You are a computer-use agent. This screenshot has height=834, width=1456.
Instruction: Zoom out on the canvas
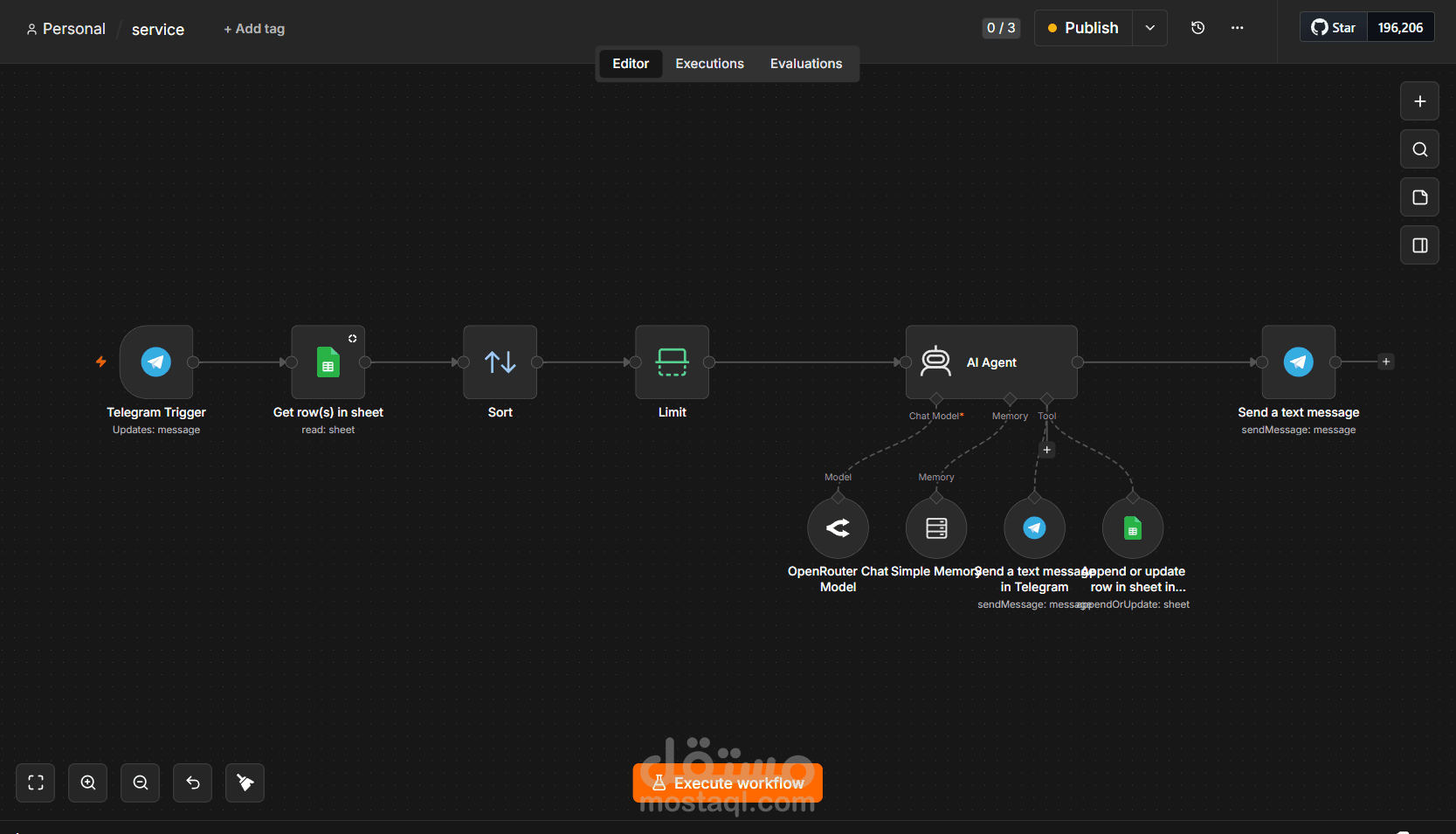point(141,782)
